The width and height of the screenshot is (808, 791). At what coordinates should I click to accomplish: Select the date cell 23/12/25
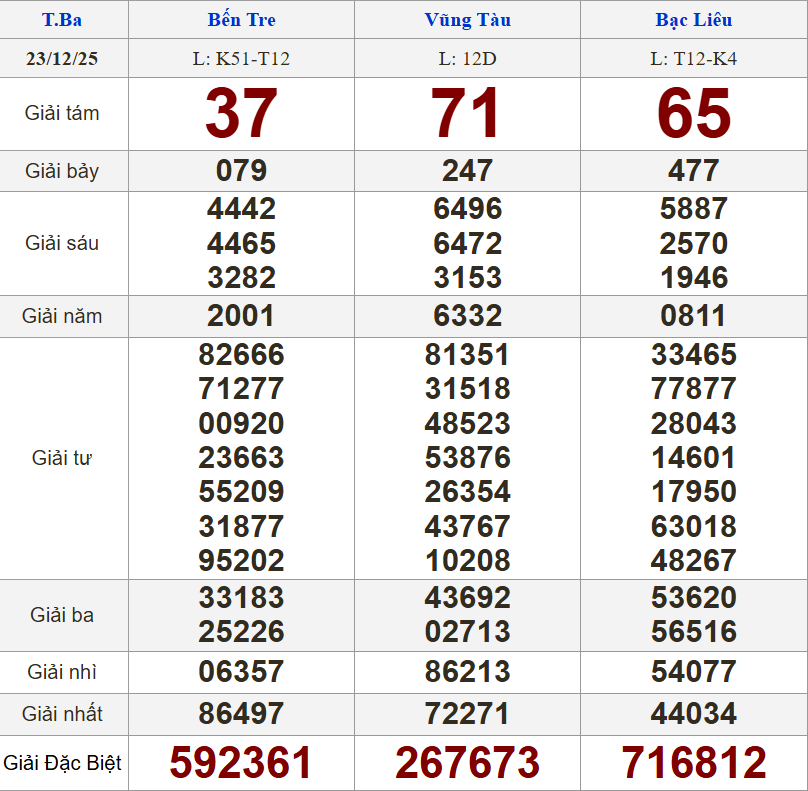point(62,58)
